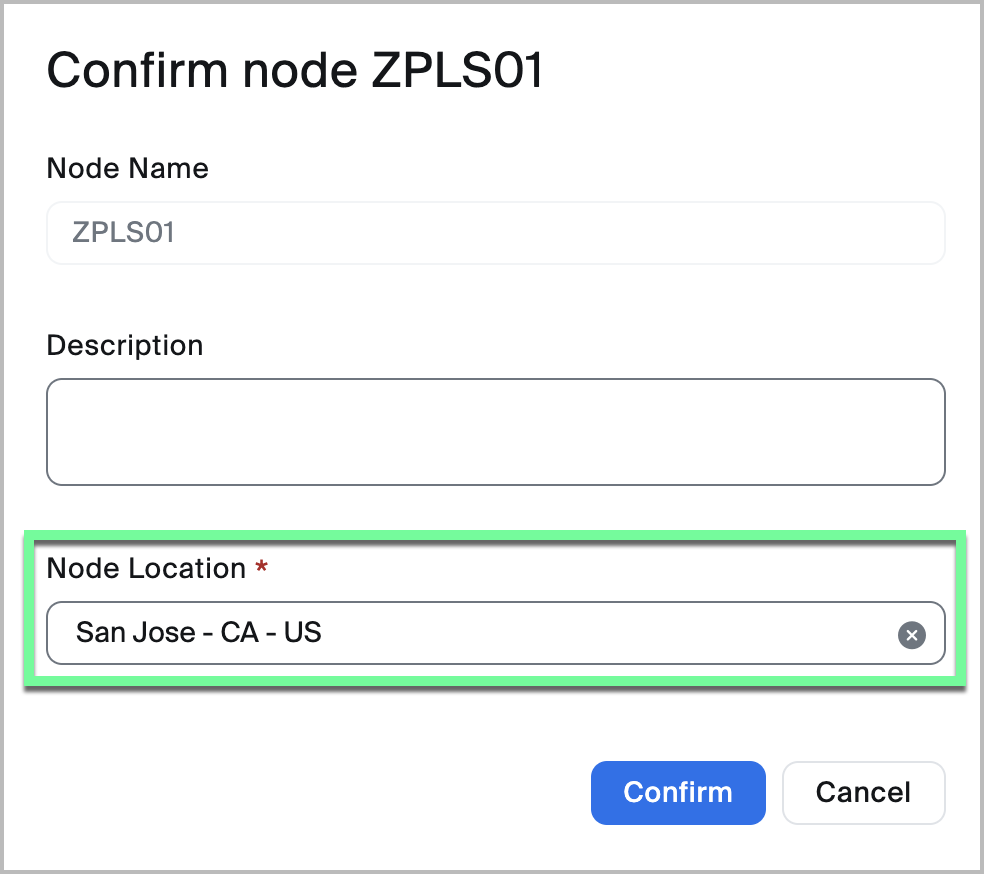The width and height of the screenshot is (984, 874).
Task: Click the Description label
Action: [125, 345]
